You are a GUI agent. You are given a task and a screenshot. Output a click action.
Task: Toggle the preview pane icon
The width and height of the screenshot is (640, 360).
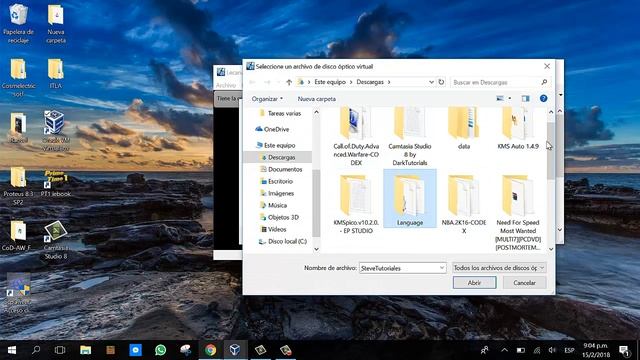(x=526, y=98)
